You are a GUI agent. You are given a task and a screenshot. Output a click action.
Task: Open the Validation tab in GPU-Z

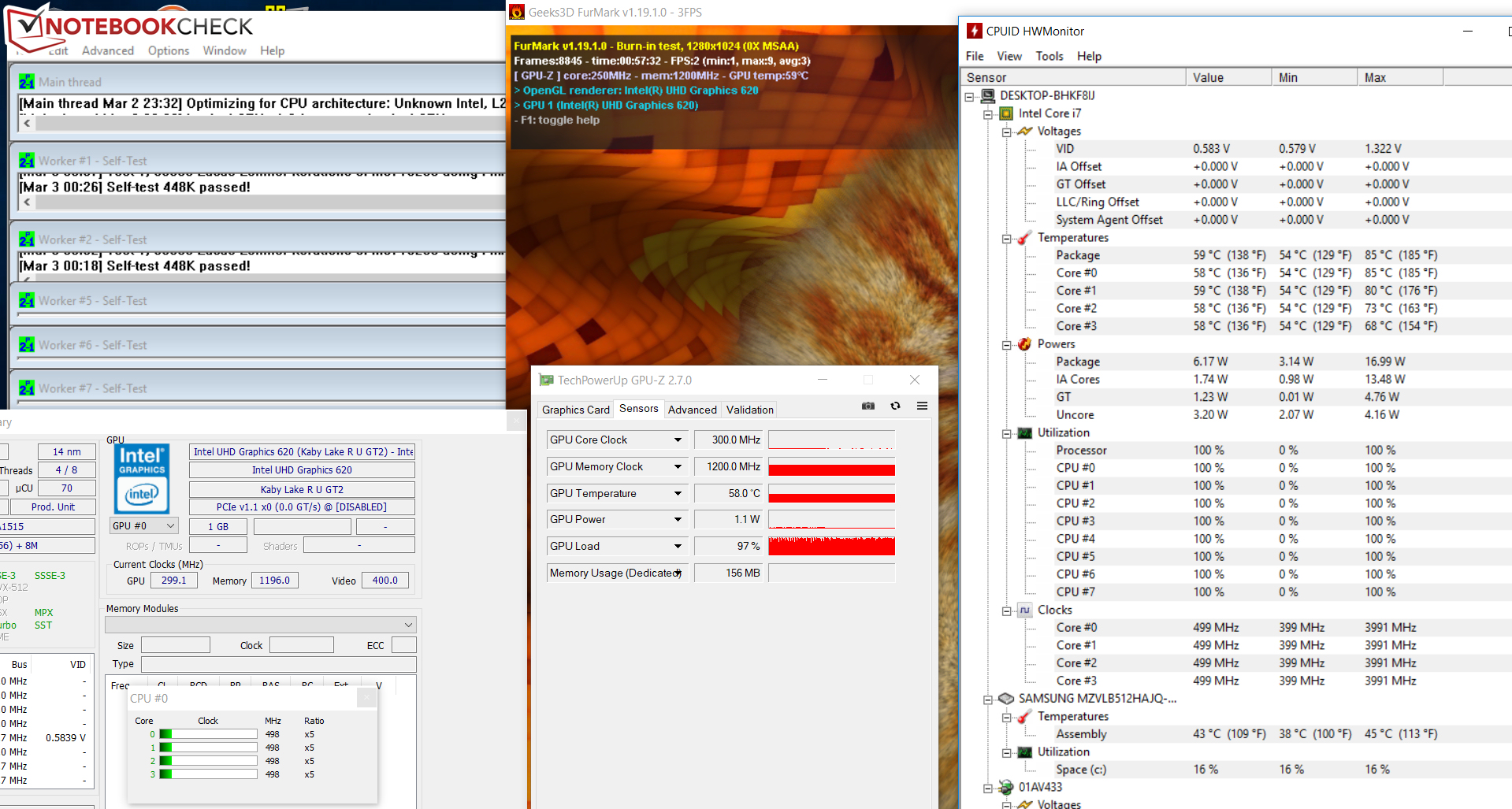click(x=750, y=410)
